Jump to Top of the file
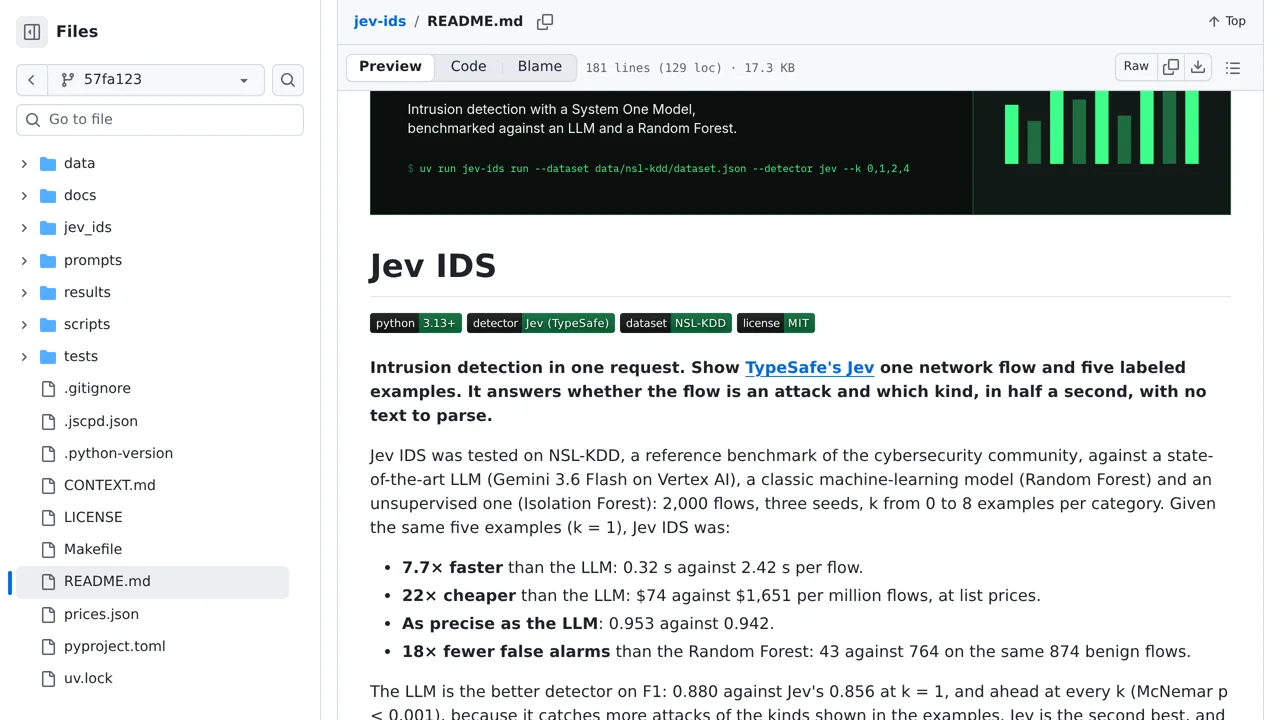 pos(1227,21)
